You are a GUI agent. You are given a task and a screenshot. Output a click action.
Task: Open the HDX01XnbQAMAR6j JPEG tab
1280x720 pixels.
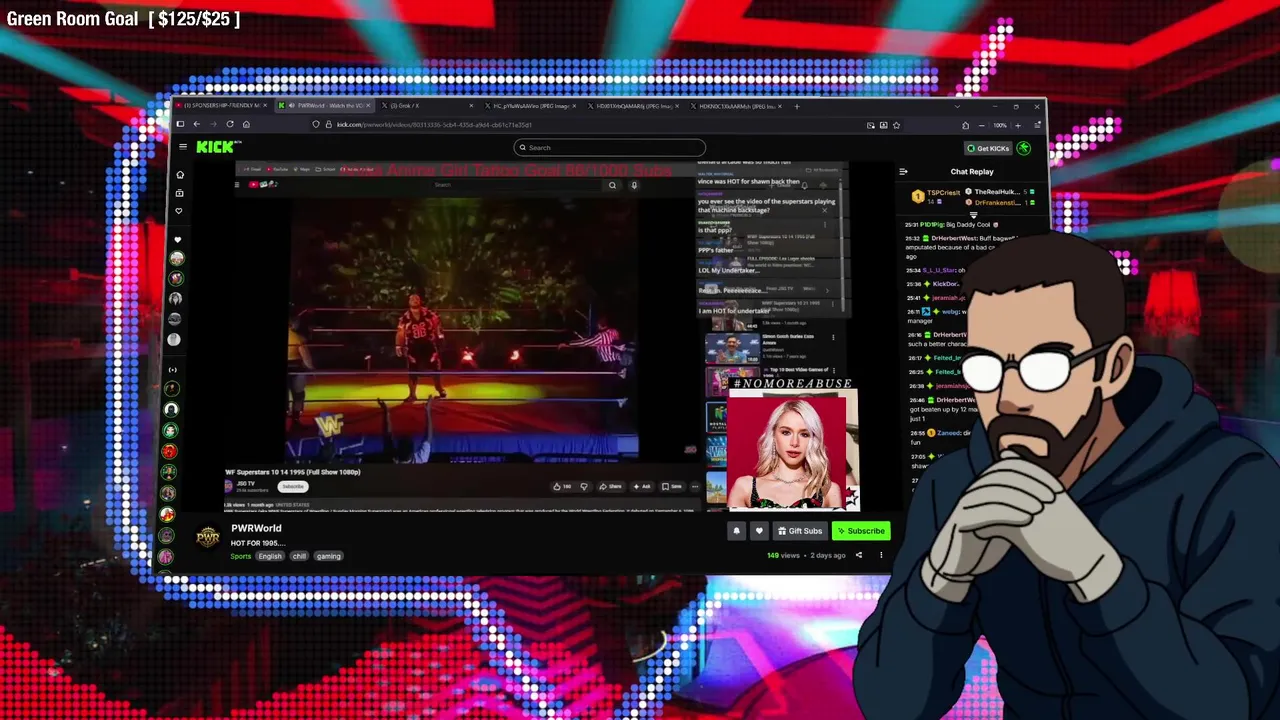coord(633,106)
